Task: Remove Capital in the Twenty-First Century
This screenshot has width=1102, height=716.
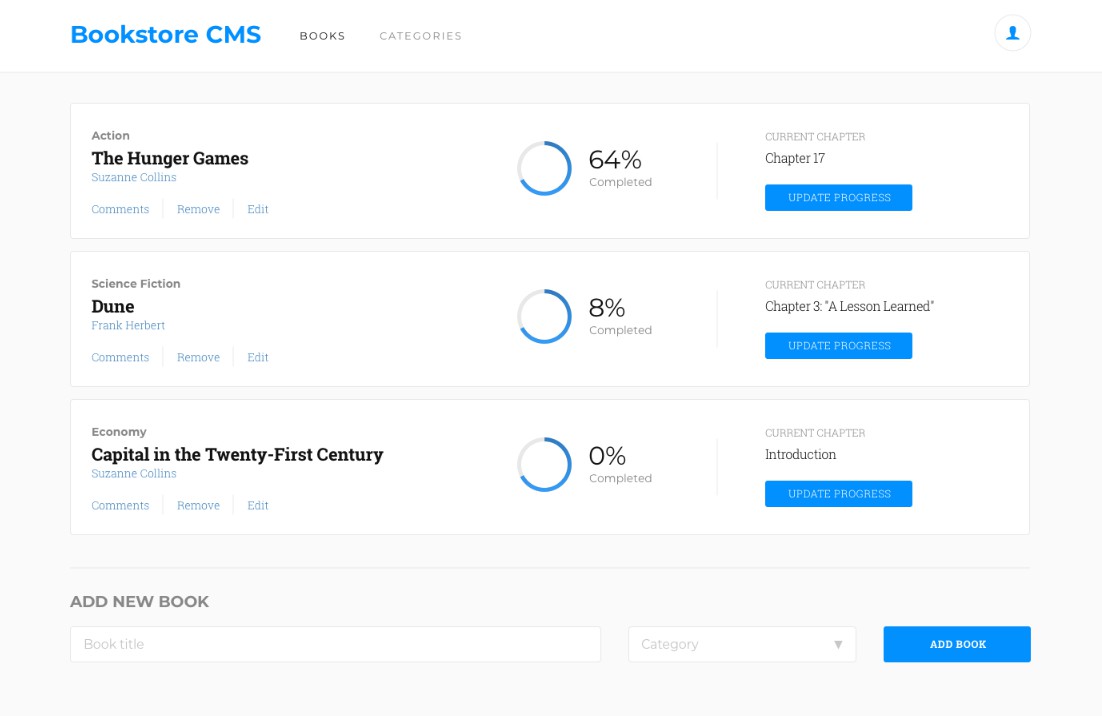Action: tap(198, 505)
